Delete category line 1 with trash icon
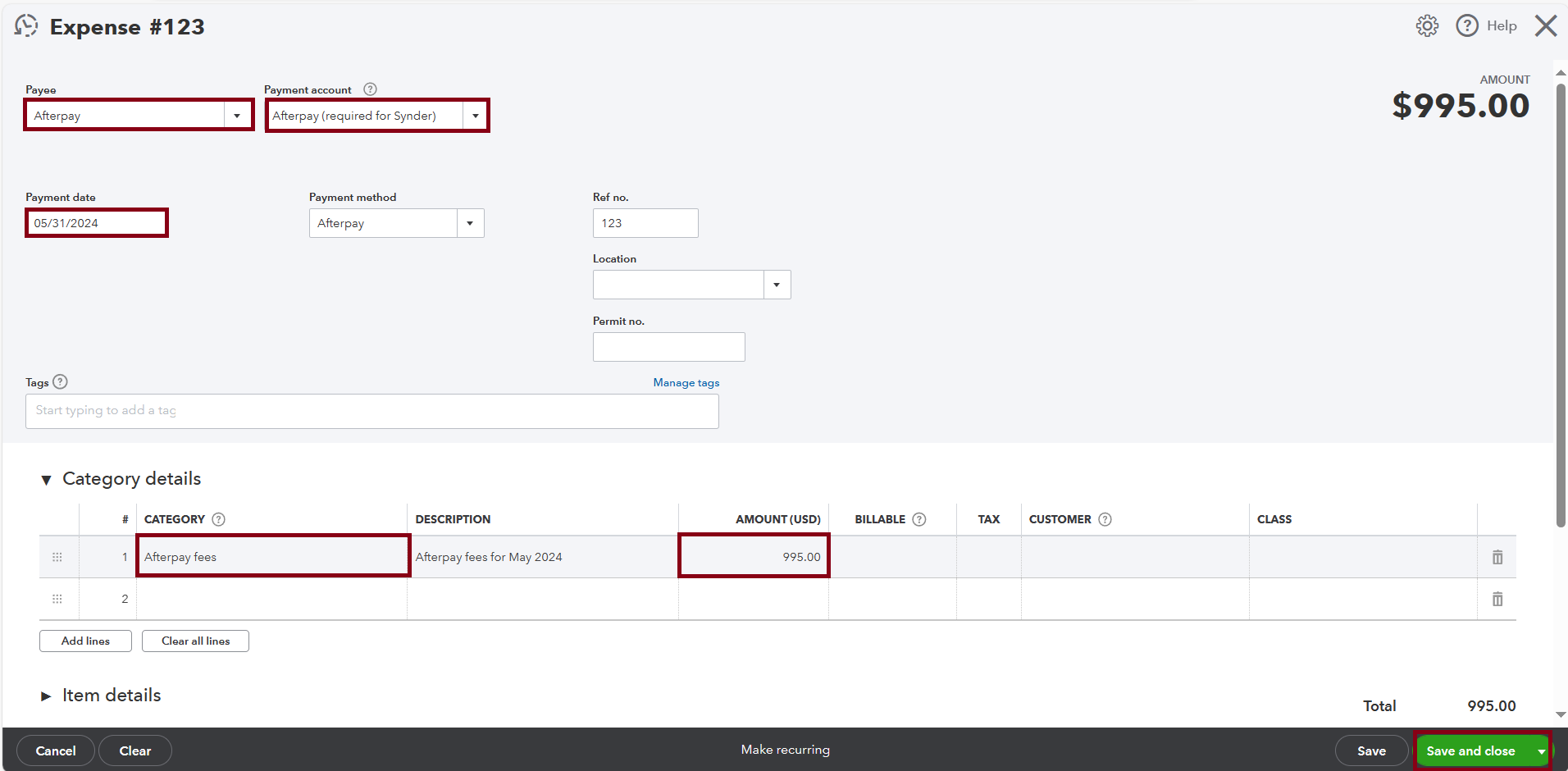 click(1497, 557)
